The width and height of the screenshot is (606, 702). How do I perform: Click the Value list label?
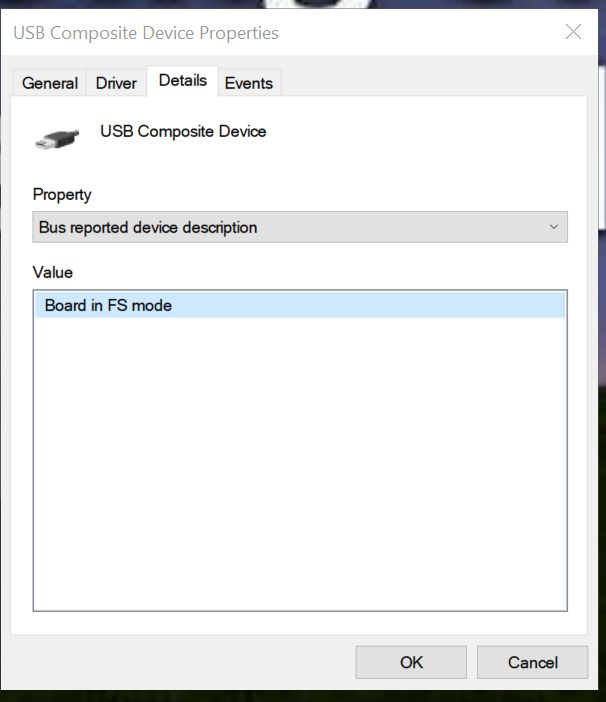(x=52, y=272)
